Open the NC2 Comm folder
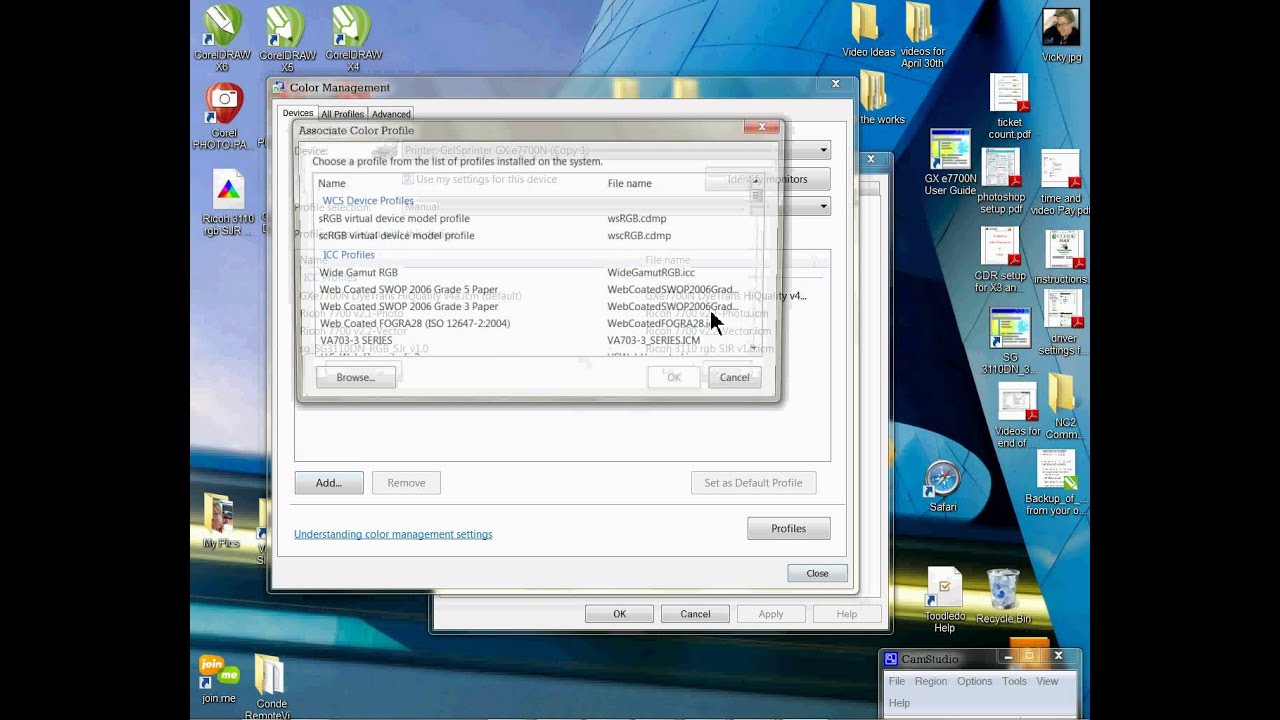The image size is (1280, 720). [x=1061, y=406]
